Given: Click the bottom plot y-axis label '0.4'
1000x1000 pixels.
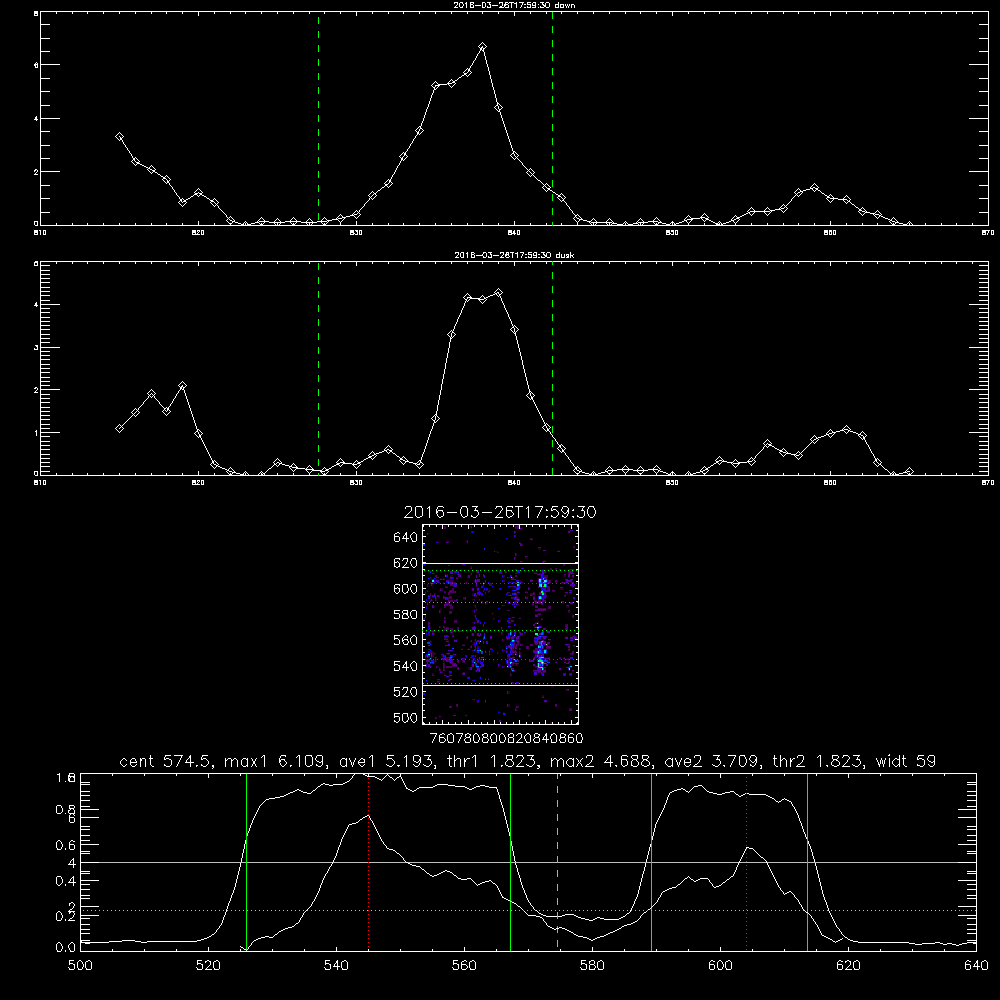Looking at the screenshot, I should (66, 881).
